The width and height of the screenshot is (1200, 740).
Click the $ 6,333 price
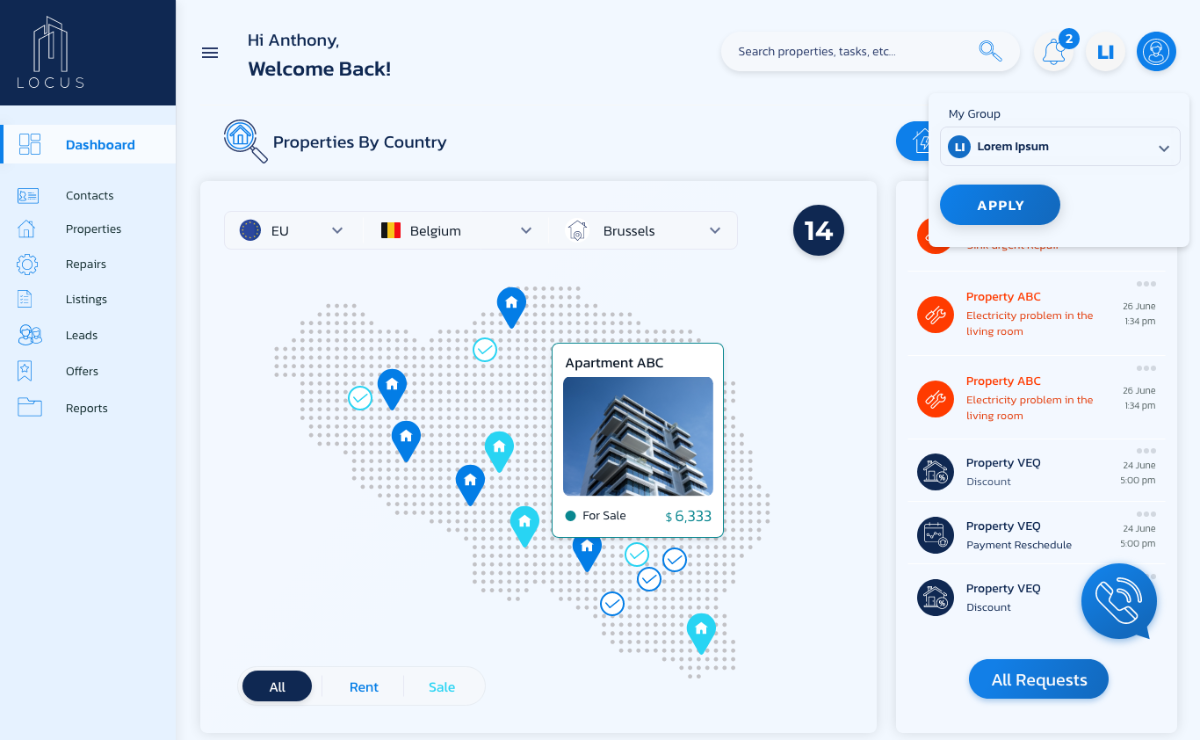(x=688, y=516)
